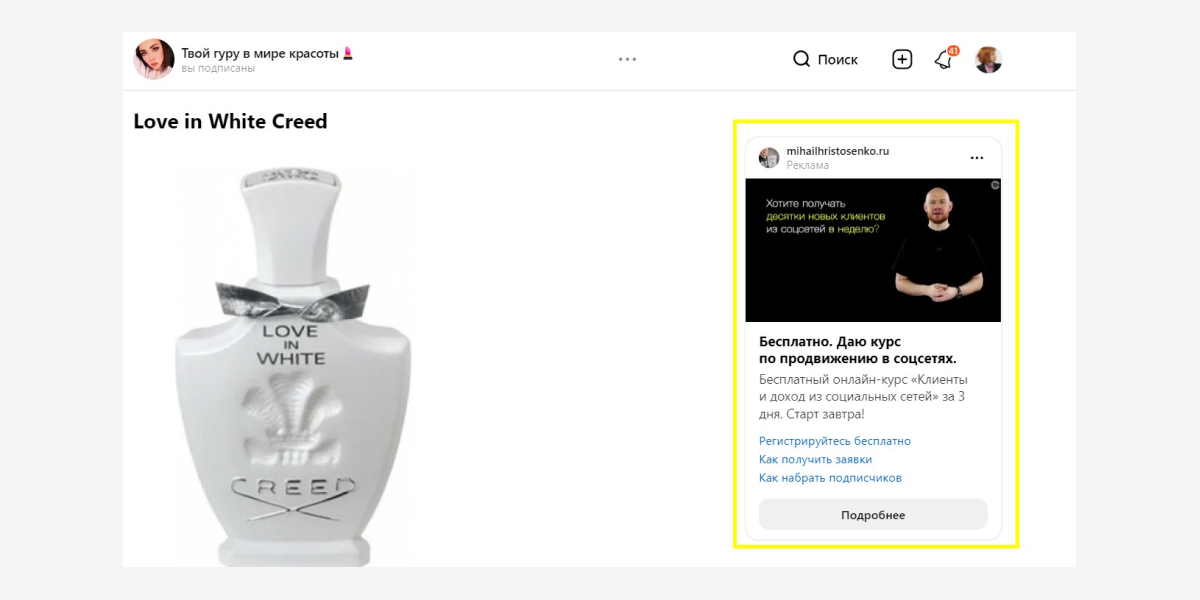Click the ad video thumbnail with the man
Viewport: 1200px width, 600px height.
tap(872, 250)
